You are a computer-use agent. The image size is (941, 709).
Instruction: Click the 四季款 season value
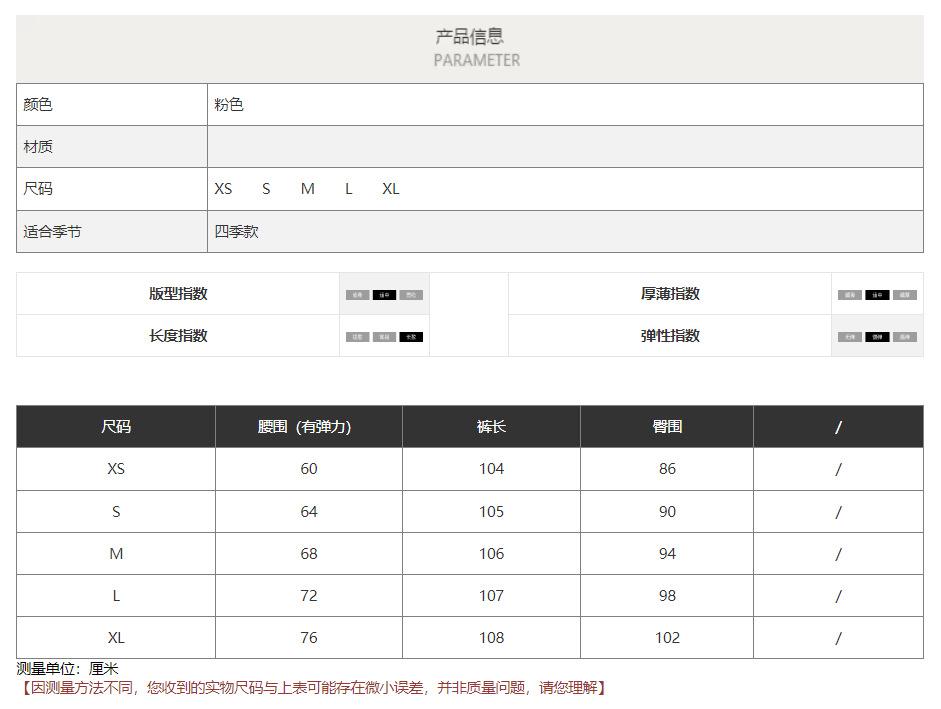(x=237, y=232)
